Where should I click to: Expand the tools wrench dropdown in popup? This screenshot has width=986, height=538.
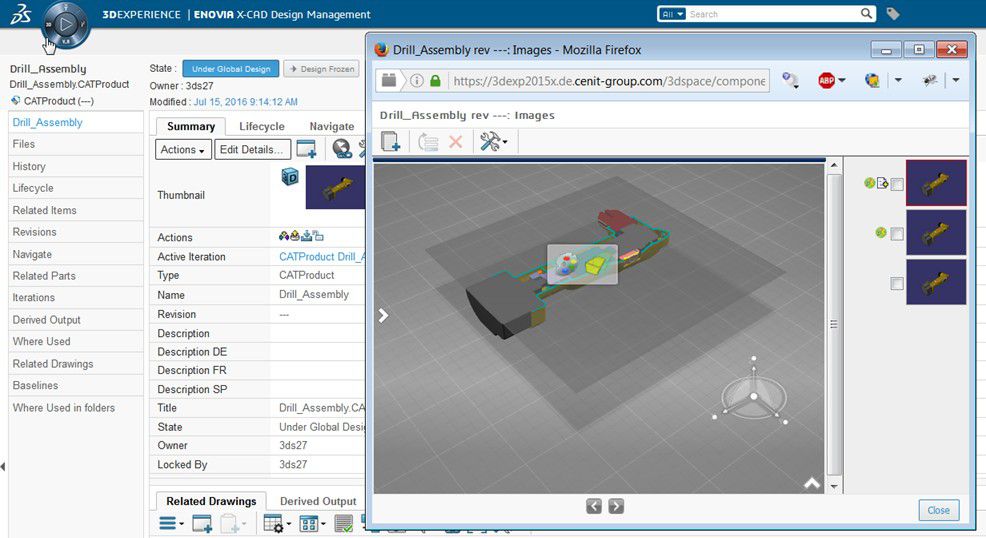coord(494,142)
